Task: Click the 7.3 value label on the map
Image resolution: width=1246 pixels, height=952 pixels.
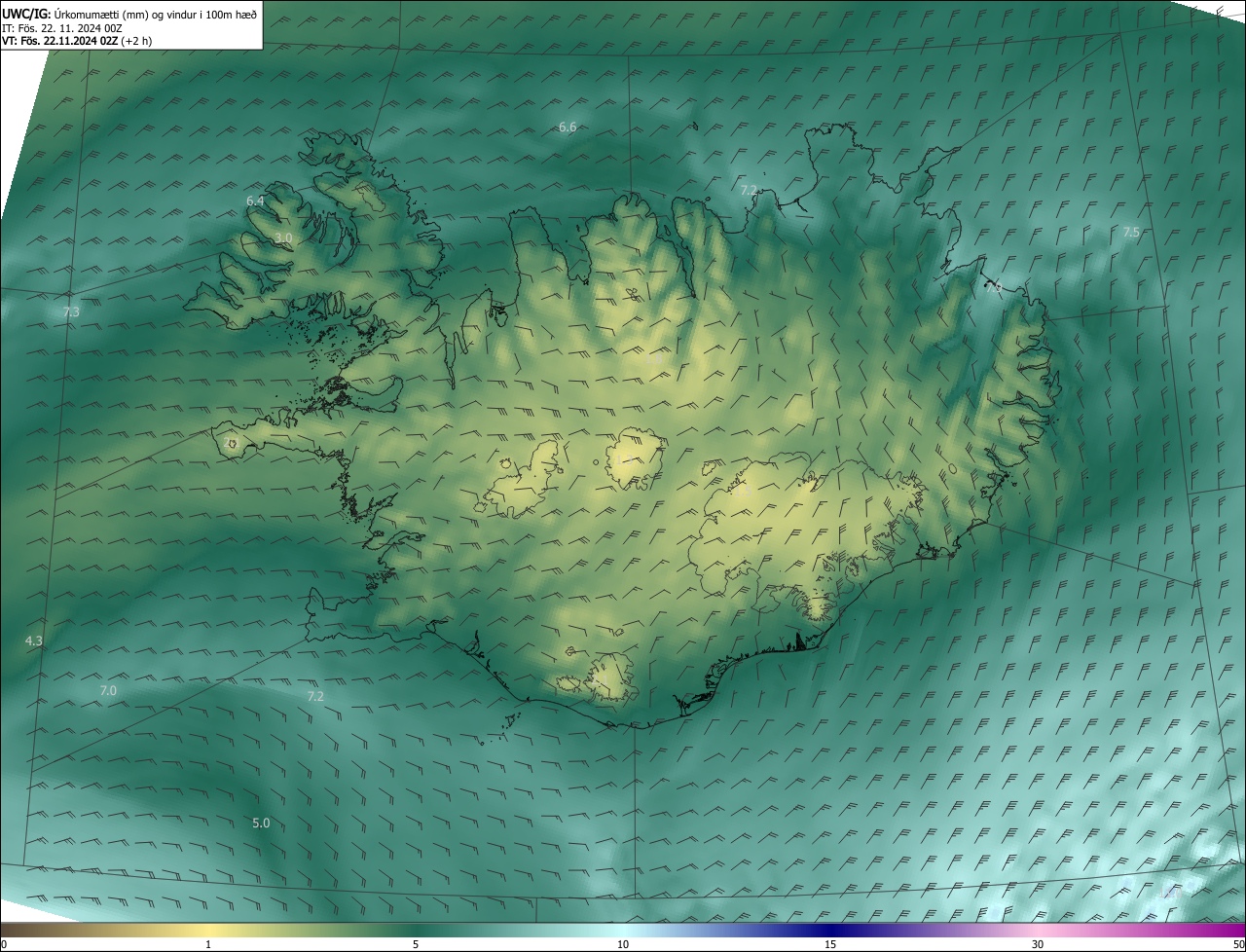Action: (x=71, y=311)
